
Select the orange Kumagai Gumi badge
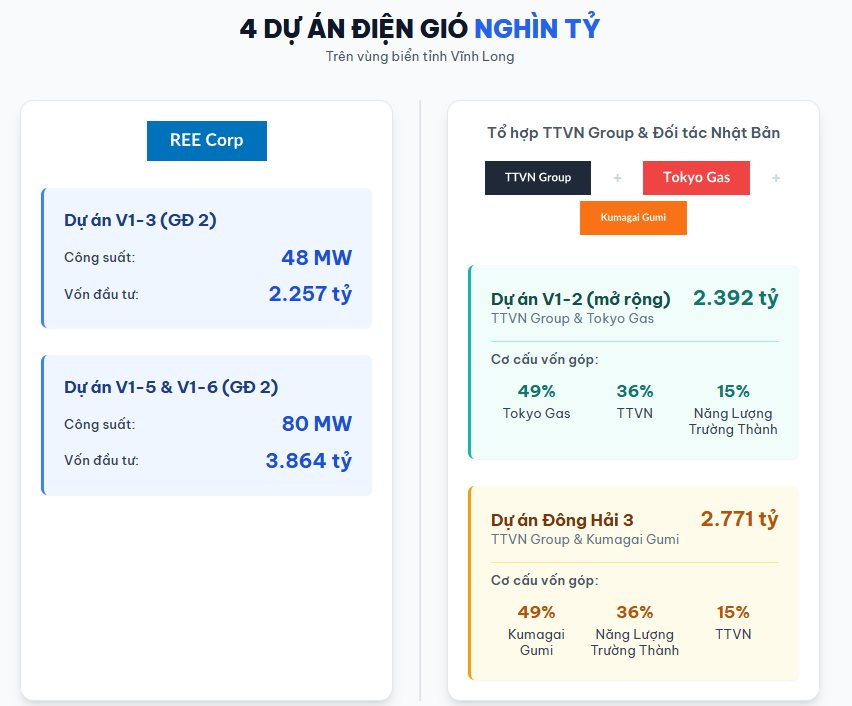(633, 217)
